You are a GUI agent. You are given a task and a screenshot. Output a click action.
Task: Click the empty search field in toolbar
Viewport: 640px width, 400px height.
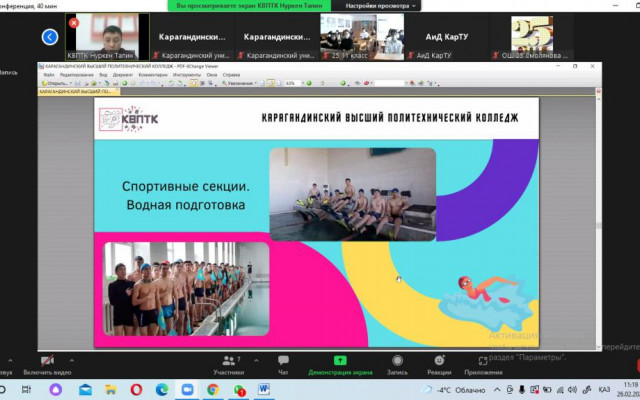point(389,83)
